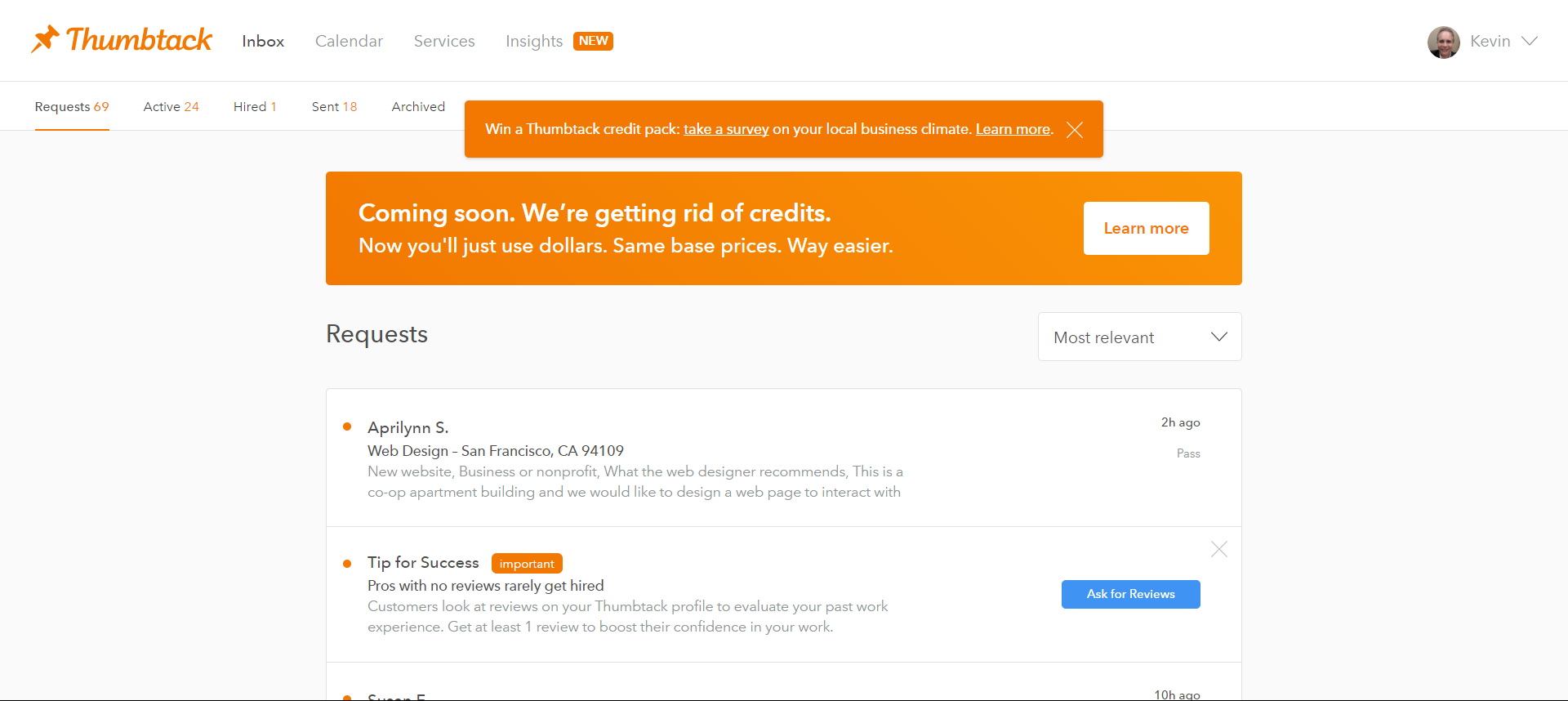Open the Services section
The height and width of the screenshot is (701, 1568).
pos(444,41)
